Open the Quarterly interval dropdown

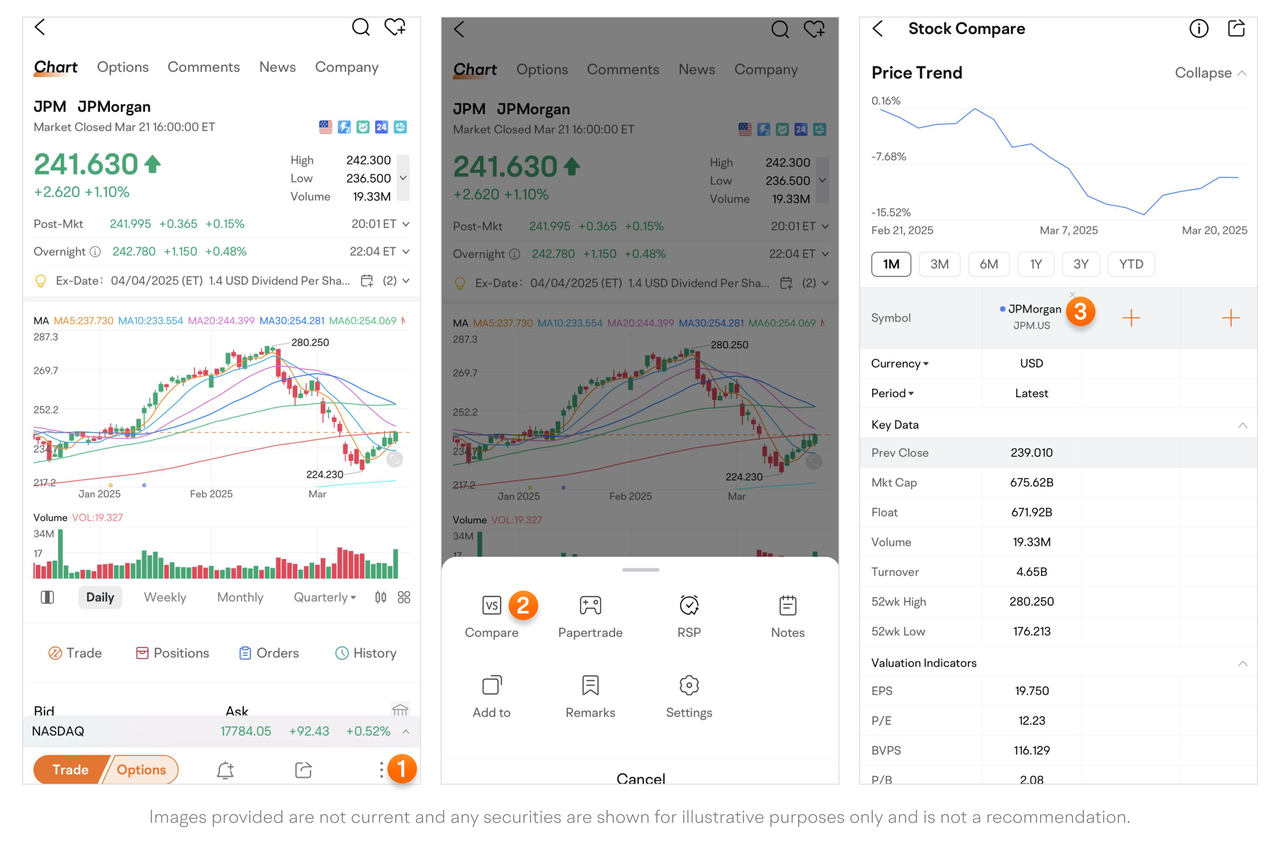pos(325,597)
